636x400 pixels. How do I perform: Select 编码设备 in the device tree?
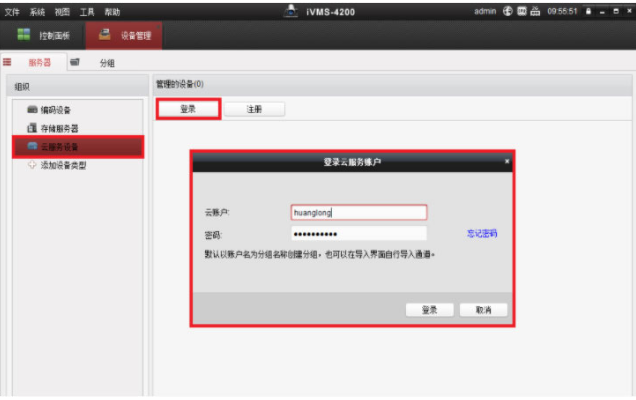(x=55, y=109)
